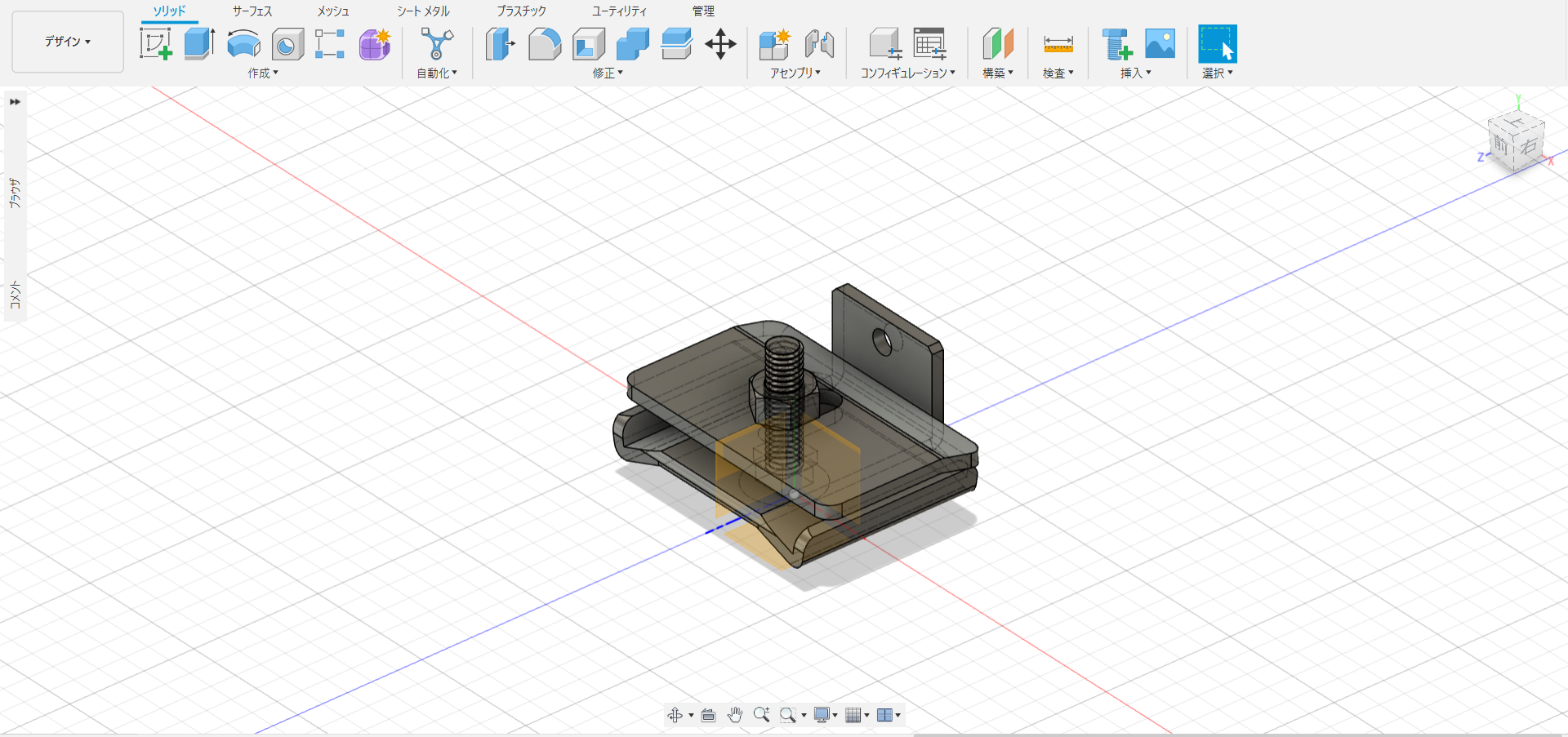Click the configuration table icon
Screen dimensions: 1568x737
(x=929, y=44)
